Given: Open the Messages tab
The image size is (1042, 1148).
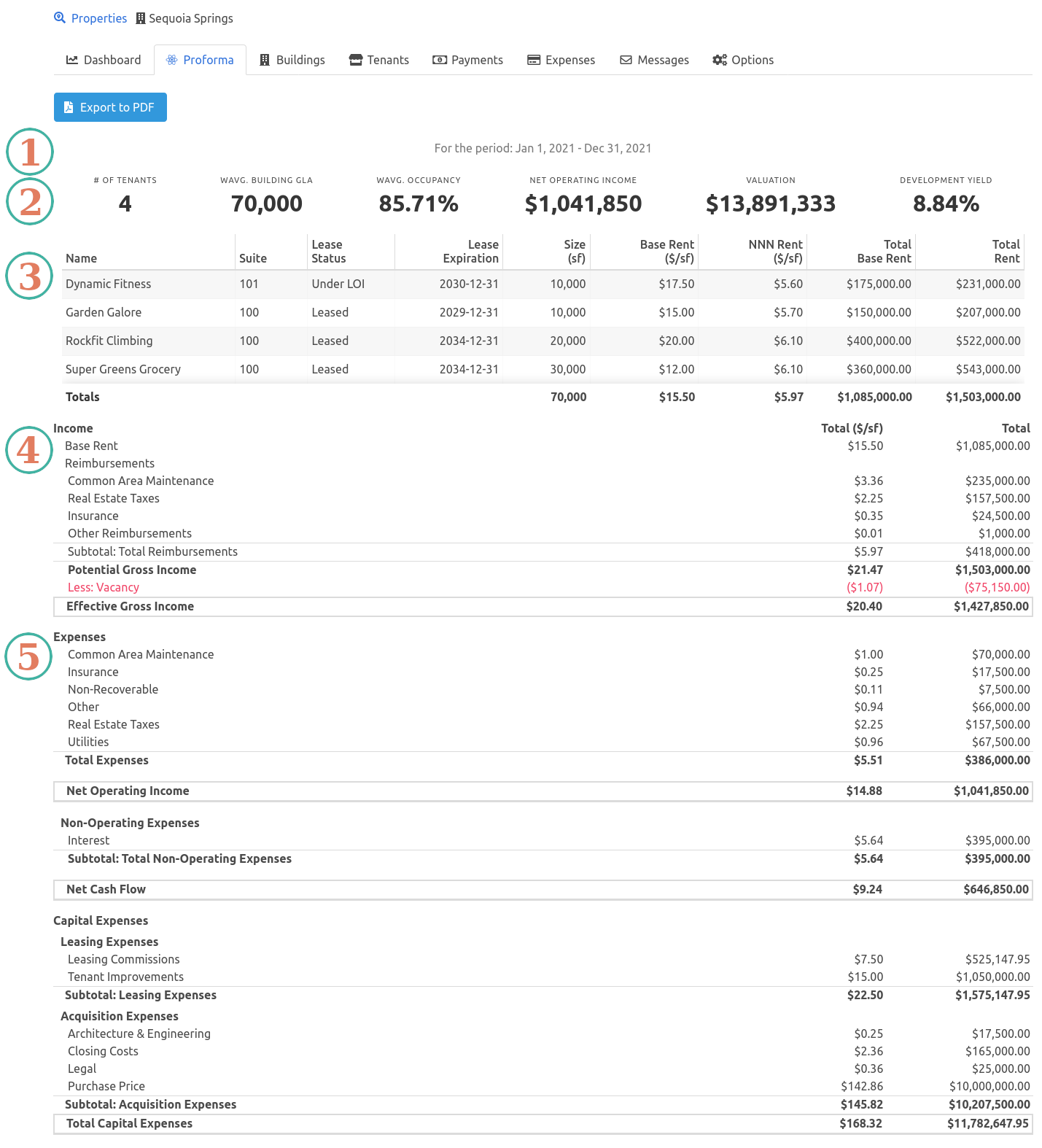Looking at the screenshot, I should [x=655, y=60].
